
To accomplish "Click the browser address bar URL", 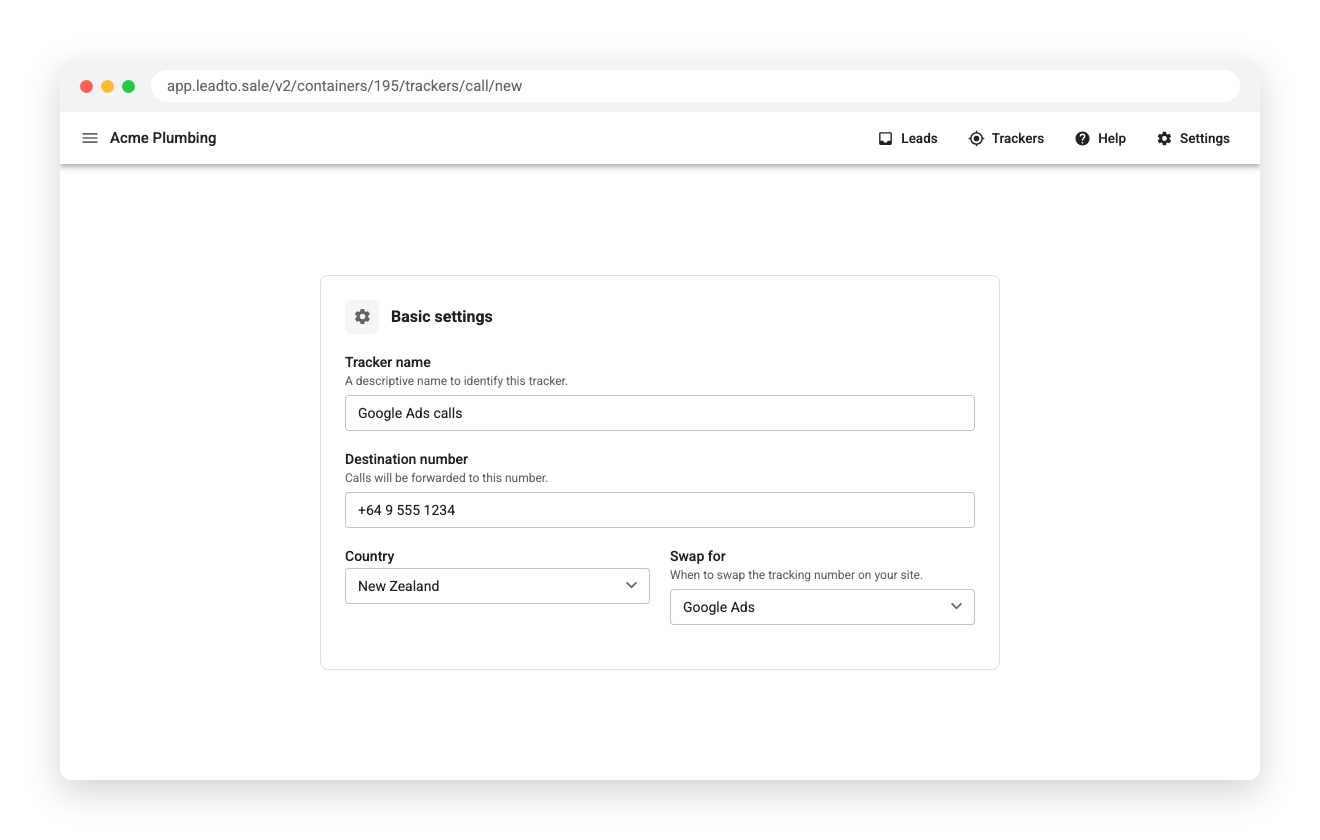I will 344,86.
